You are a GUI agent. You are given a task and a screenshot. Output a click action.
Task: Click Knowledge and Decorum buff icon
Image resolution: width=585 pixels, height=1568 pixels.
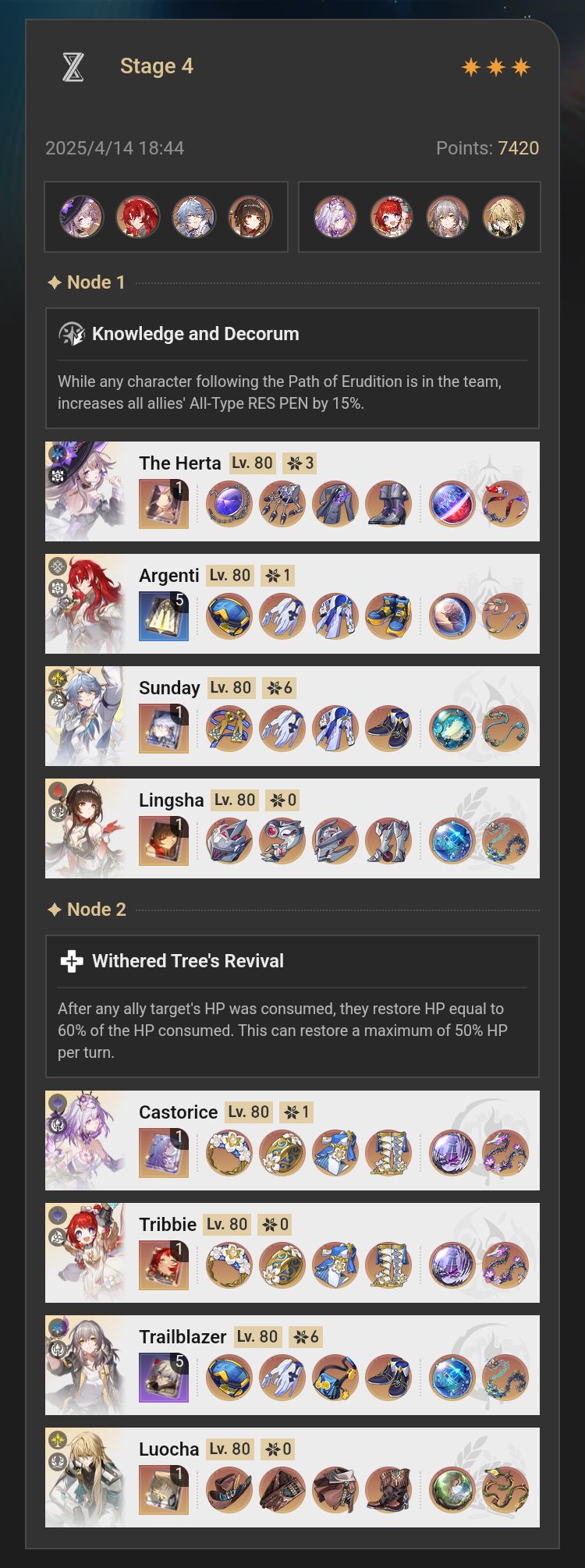(x=72, y=334)
